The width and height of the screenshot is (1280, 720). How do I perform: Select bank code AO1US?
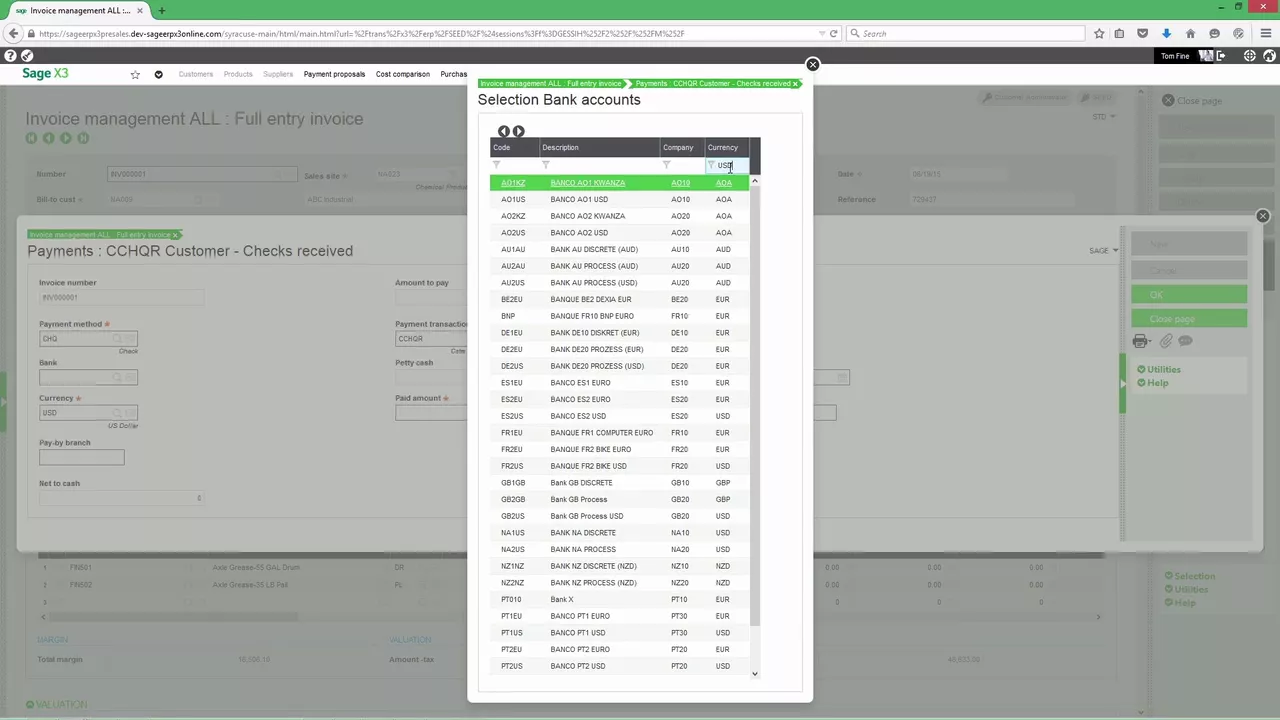(x=513, y=199)
